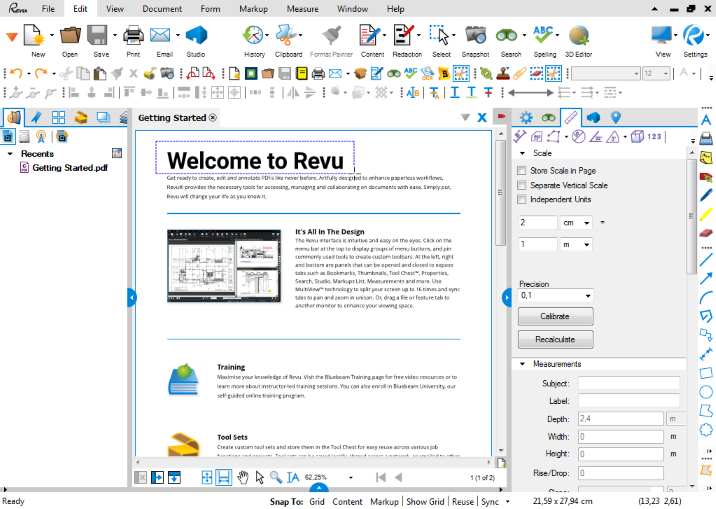Click the Recalculate button
716x509 pixels.
coord(555,340)
